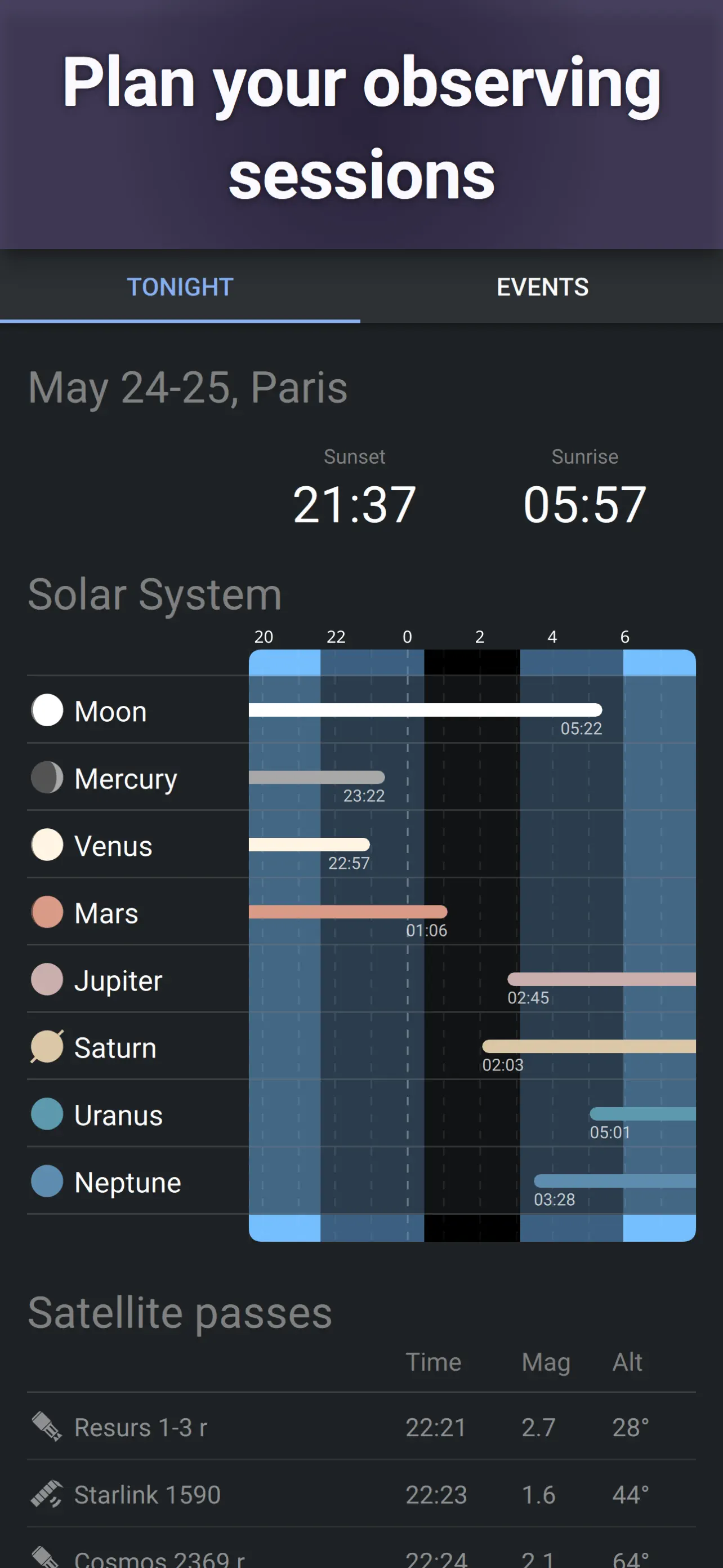
Task: Tap the May 24-25, Paris location header
Action: (188, 388)
